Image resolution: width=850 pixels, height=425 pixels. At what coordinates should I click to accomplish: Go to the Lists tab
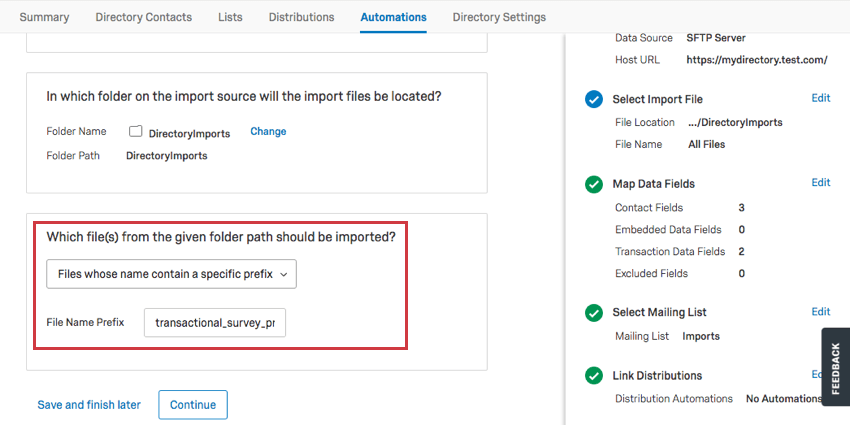point(230,17)
